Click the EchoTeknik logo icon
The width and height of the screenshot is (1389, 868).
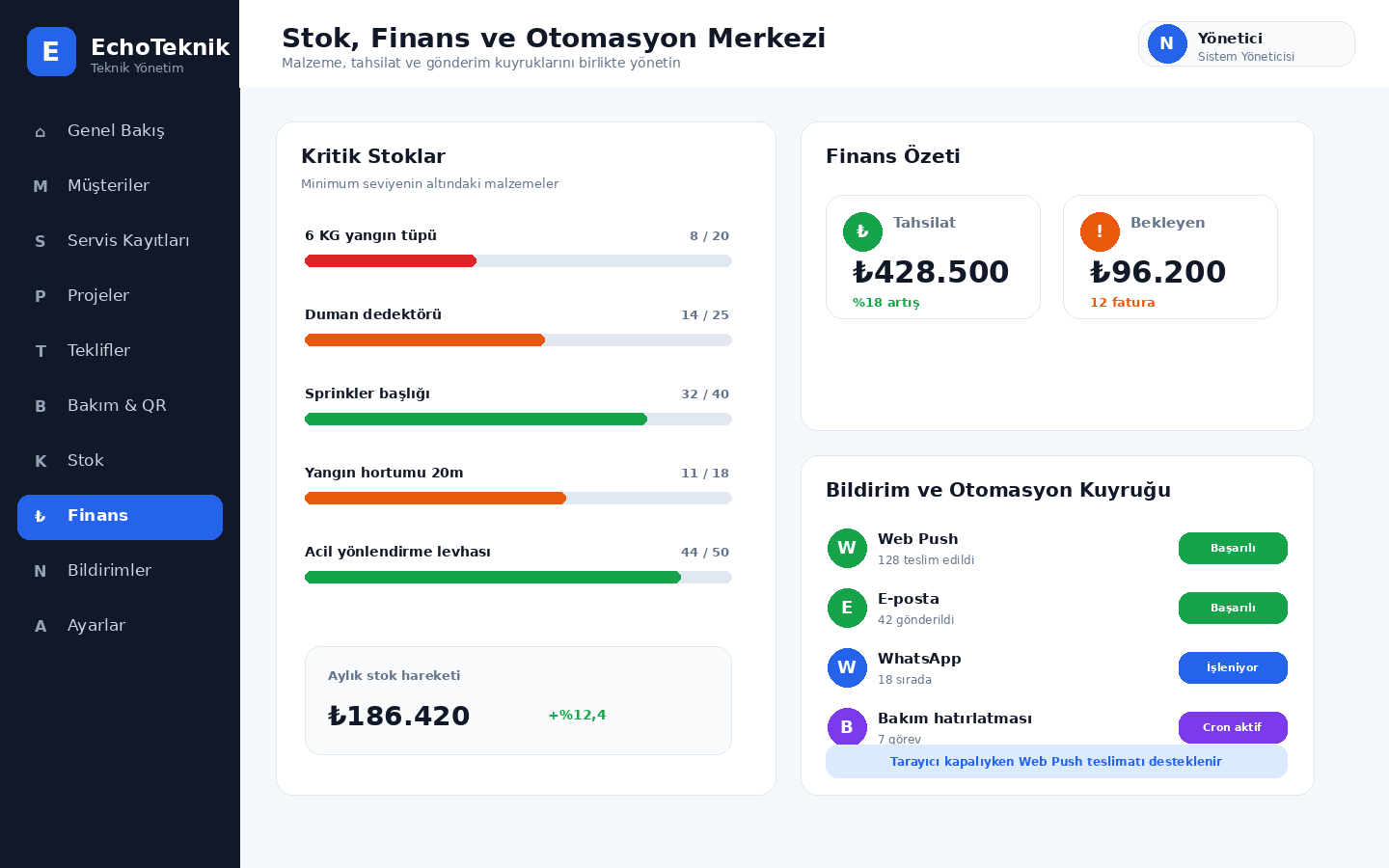51,51
